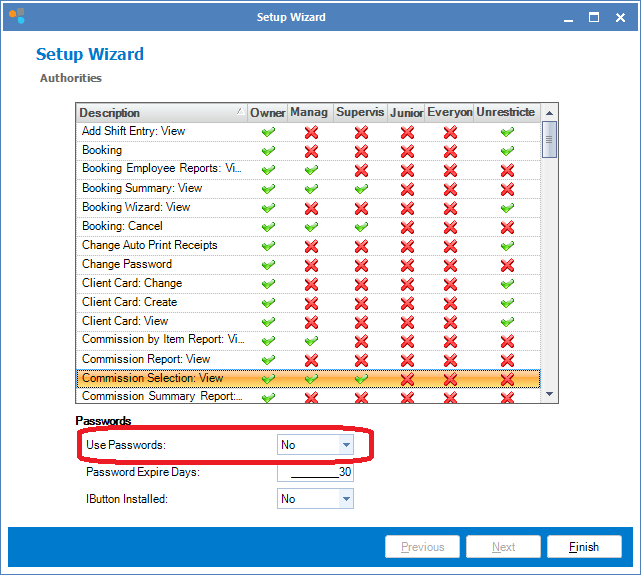This screenshot has height=575, width=641.
Task: Click Owner green check for Client Card: Change
Action: 267,284
